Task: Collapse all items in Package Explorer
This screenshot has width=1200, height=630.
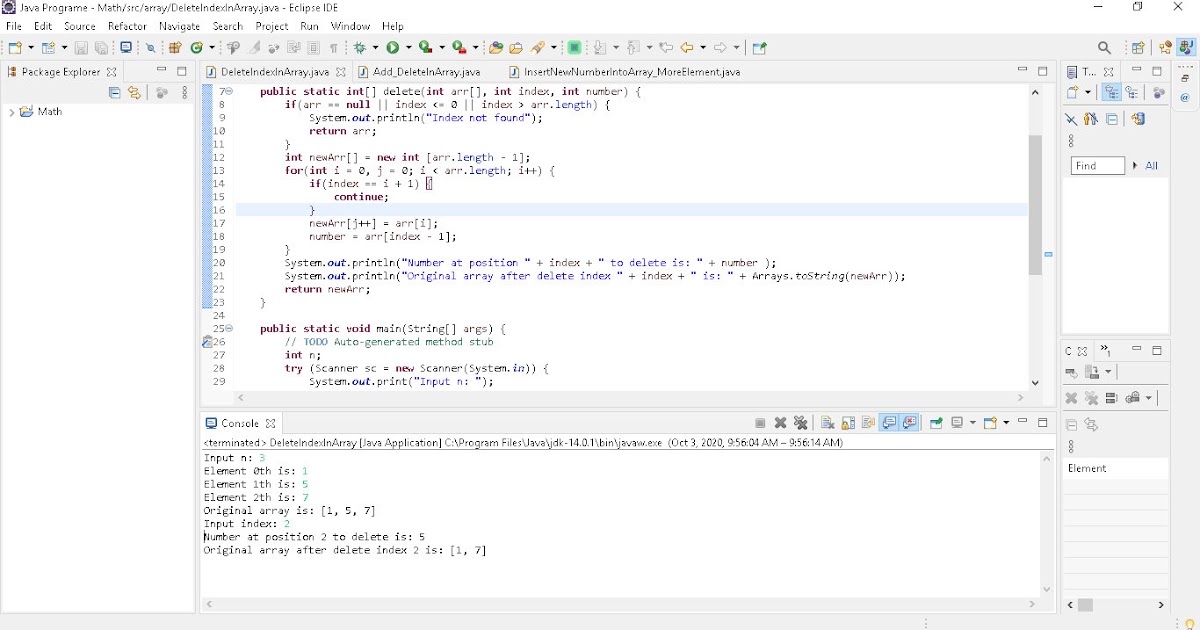Action: (116, 91)
